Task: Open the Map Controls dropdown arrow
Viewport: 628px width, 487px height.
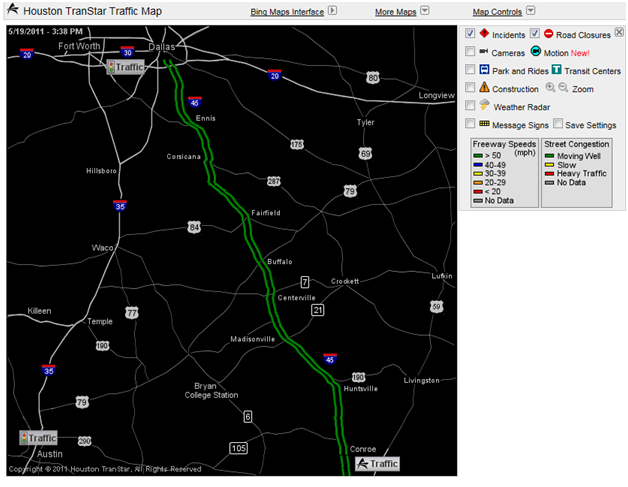Action: coord(530,11)
